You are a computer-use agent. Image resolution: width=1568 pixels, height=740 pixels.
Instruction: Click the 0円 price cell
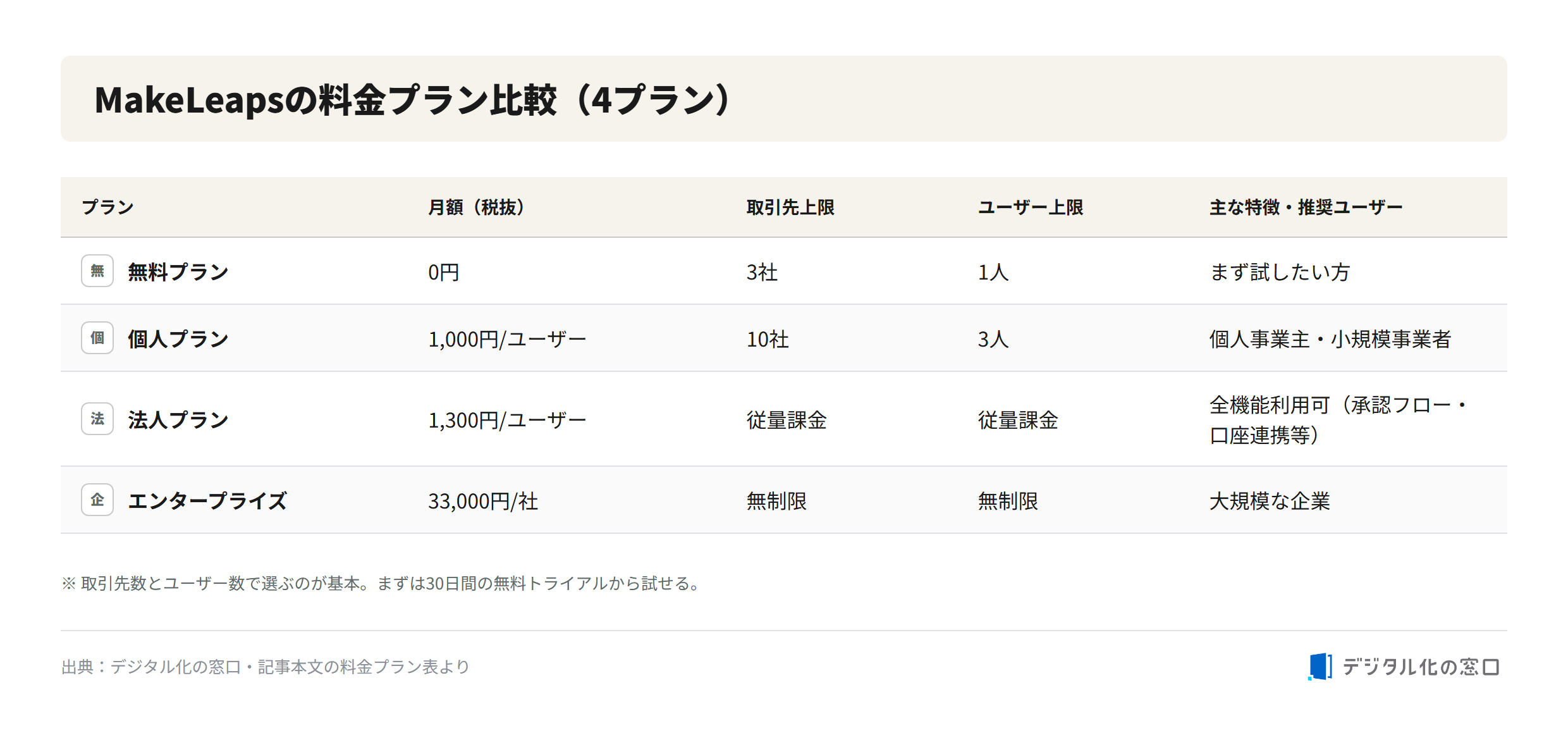444,272
